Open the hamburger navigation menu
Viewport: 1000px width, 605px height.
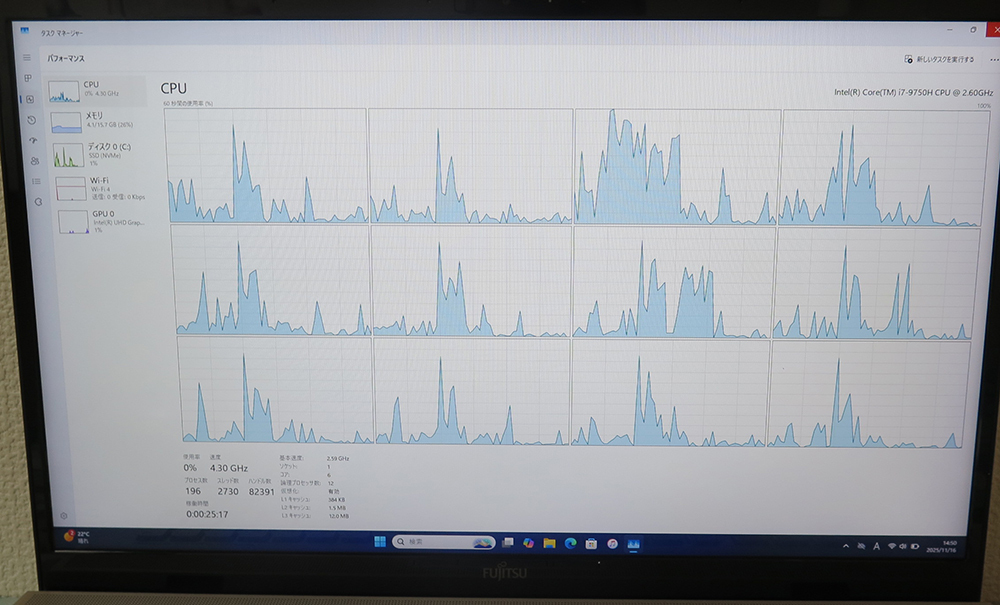27,57
